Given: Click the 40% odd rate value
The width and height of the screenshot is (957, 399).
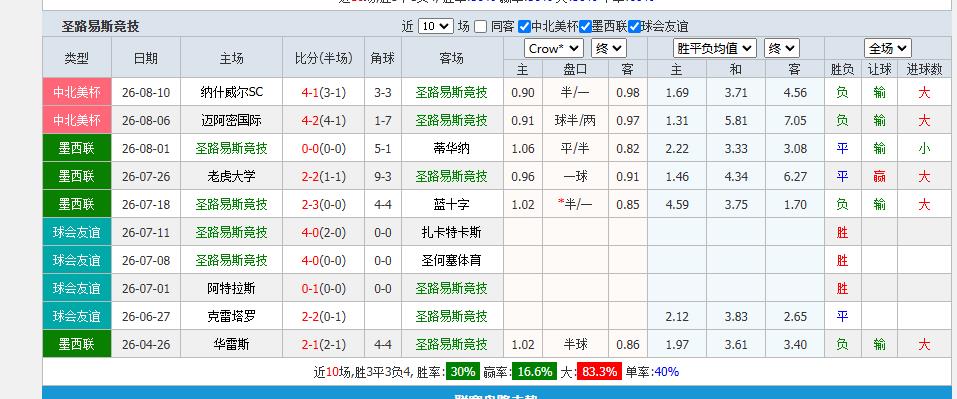Looking at the screenshot, I should [x=666, y=372].
